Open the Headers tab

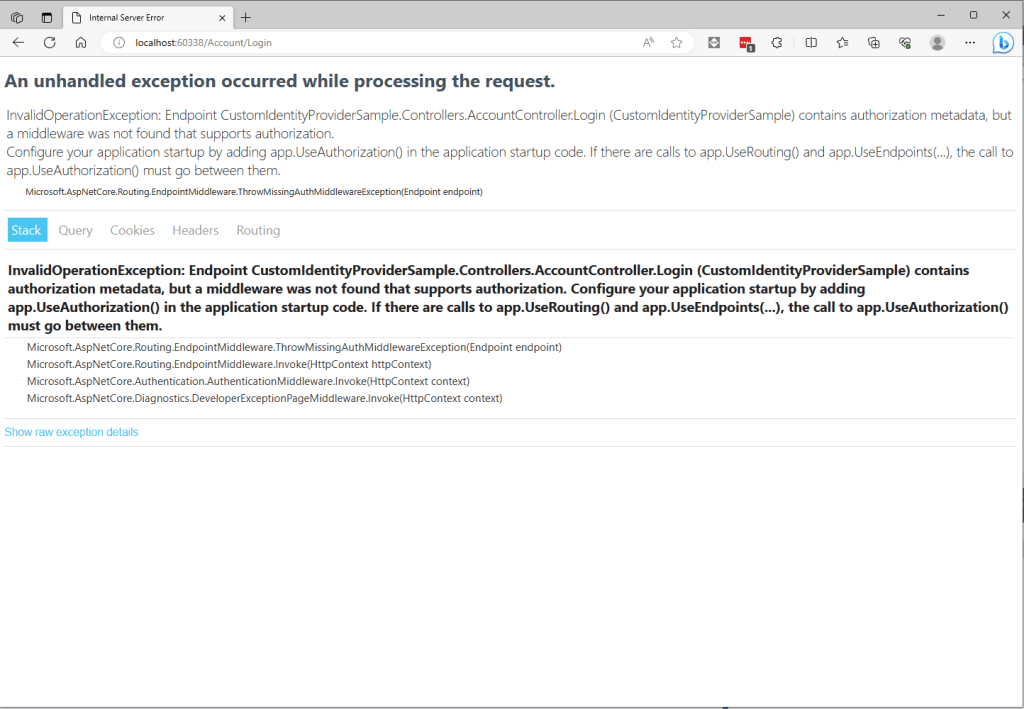pyautogui.click(x=195, y=230)
